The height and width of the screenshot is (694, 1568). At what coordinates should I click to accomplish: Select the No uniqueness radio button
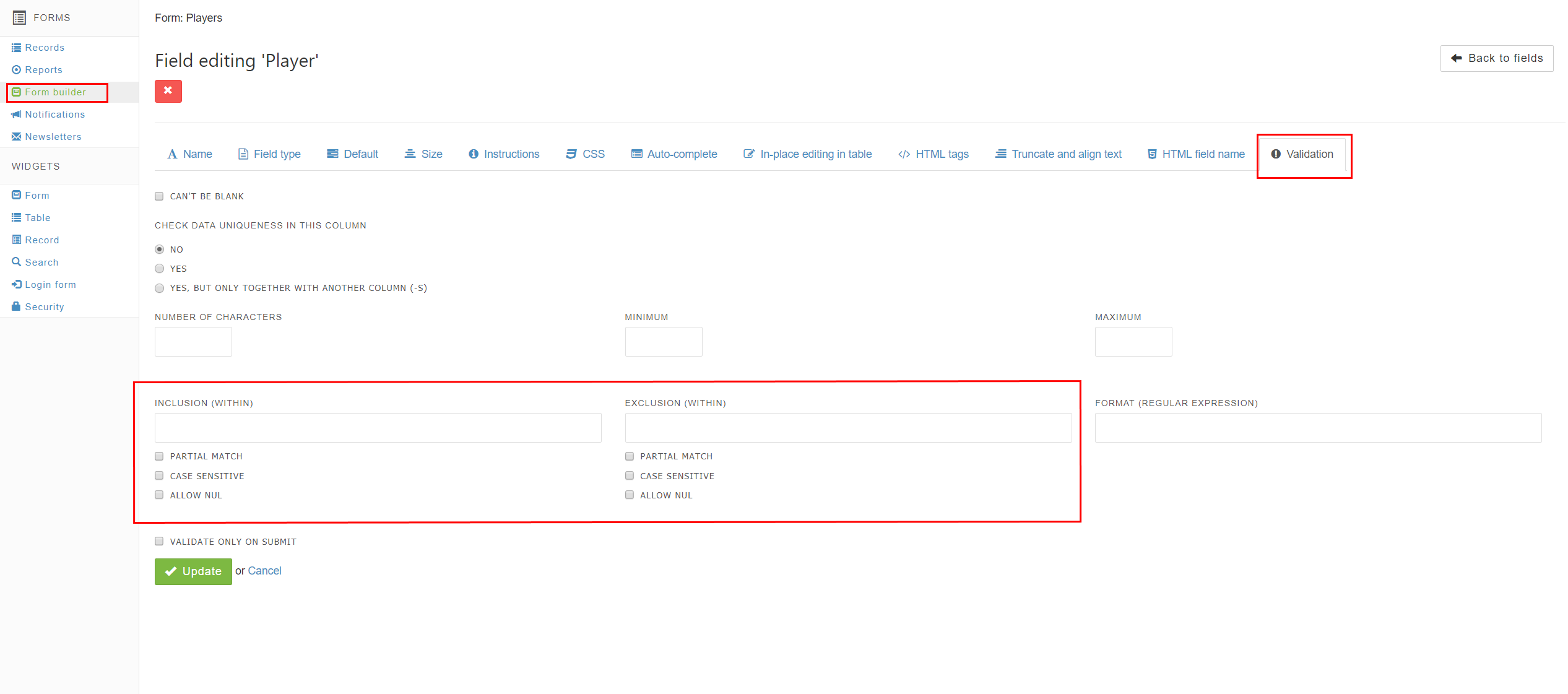[160, 249]
